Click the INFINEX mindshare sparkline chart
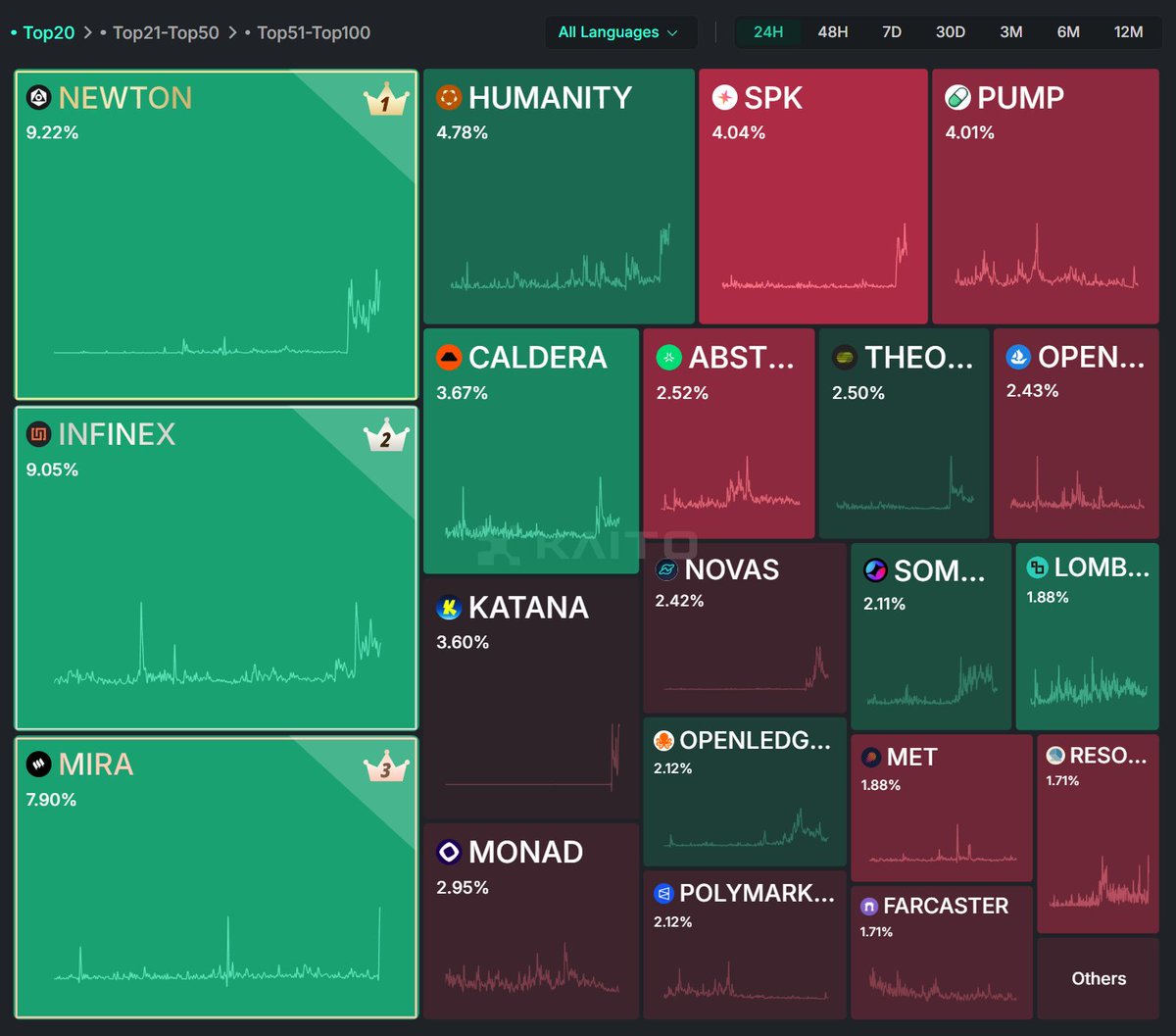 (x=217, y=643)
